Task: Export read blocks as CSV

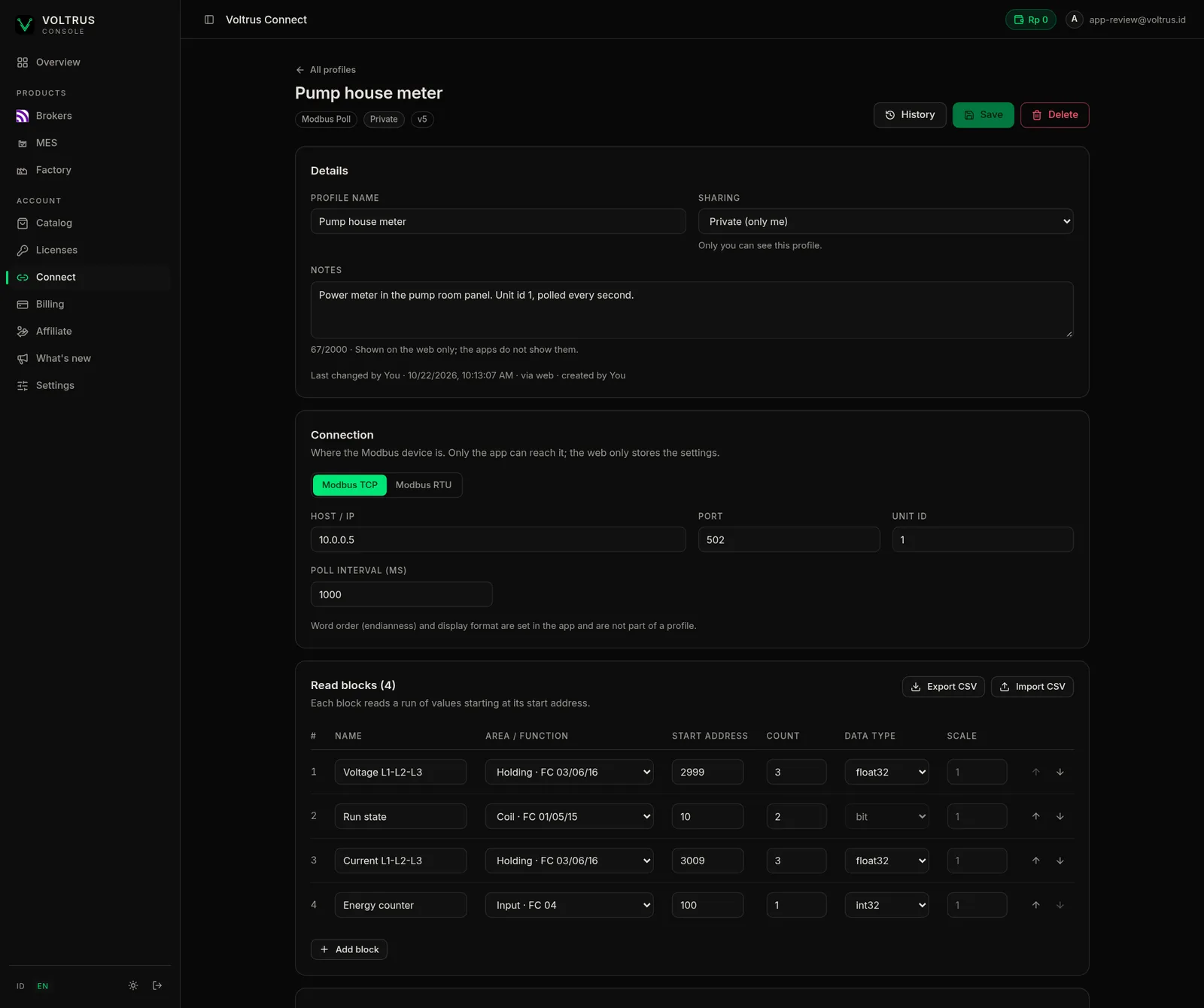Action: coord(944,687)
